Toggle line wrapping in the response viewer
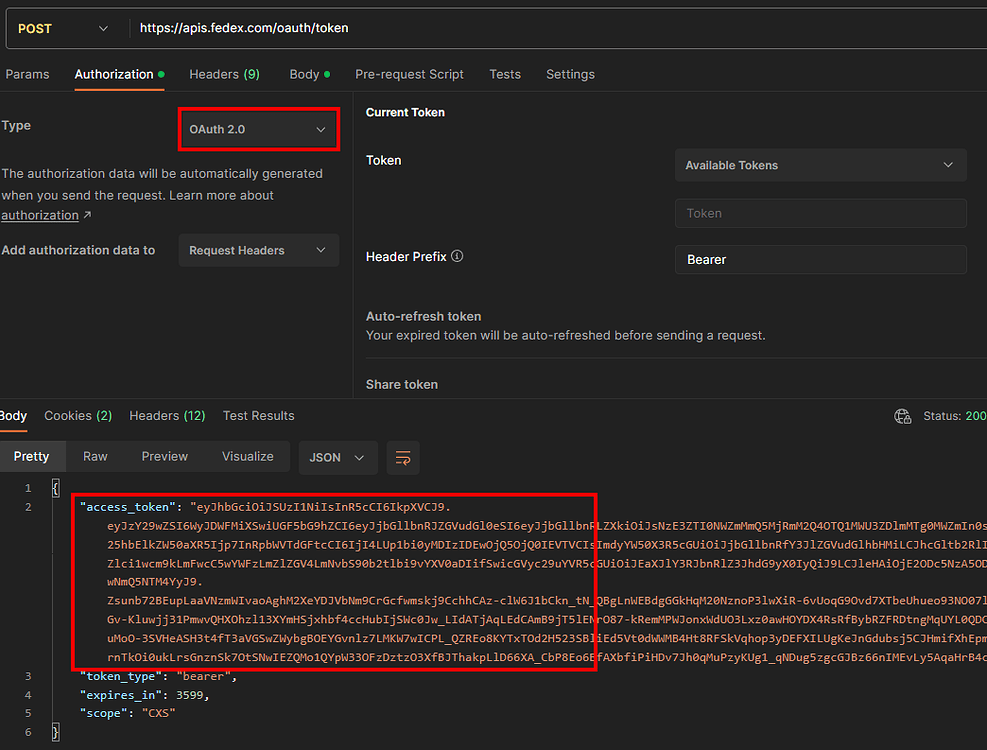The image size is (987, 750). [x=402, y=457]
